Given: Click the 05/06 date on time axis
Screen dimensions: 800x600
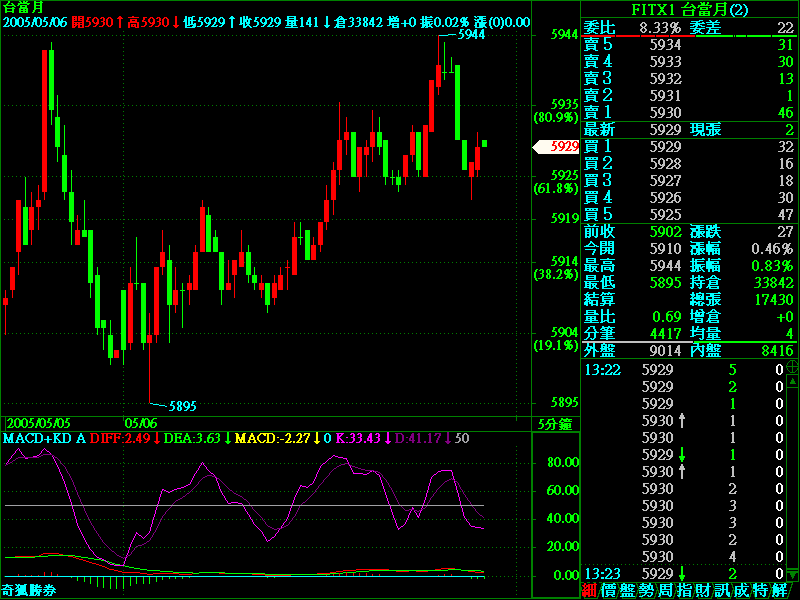Looking at the screenshot, I should point(141,423).
